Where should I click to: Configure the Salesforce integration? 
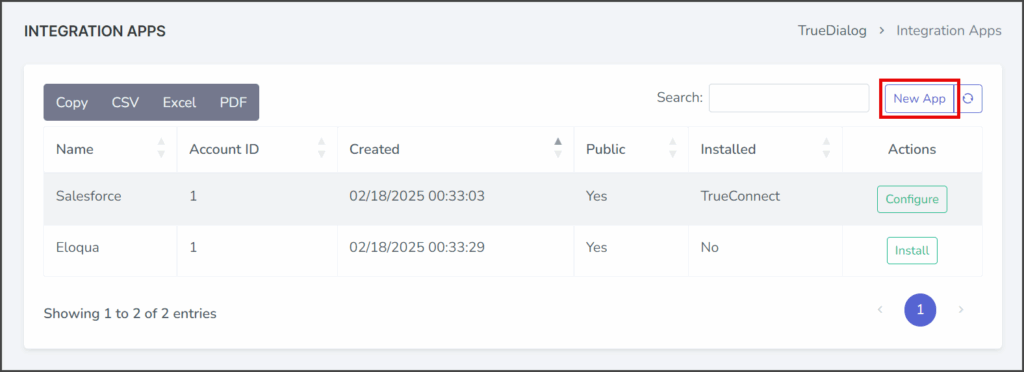912,199
